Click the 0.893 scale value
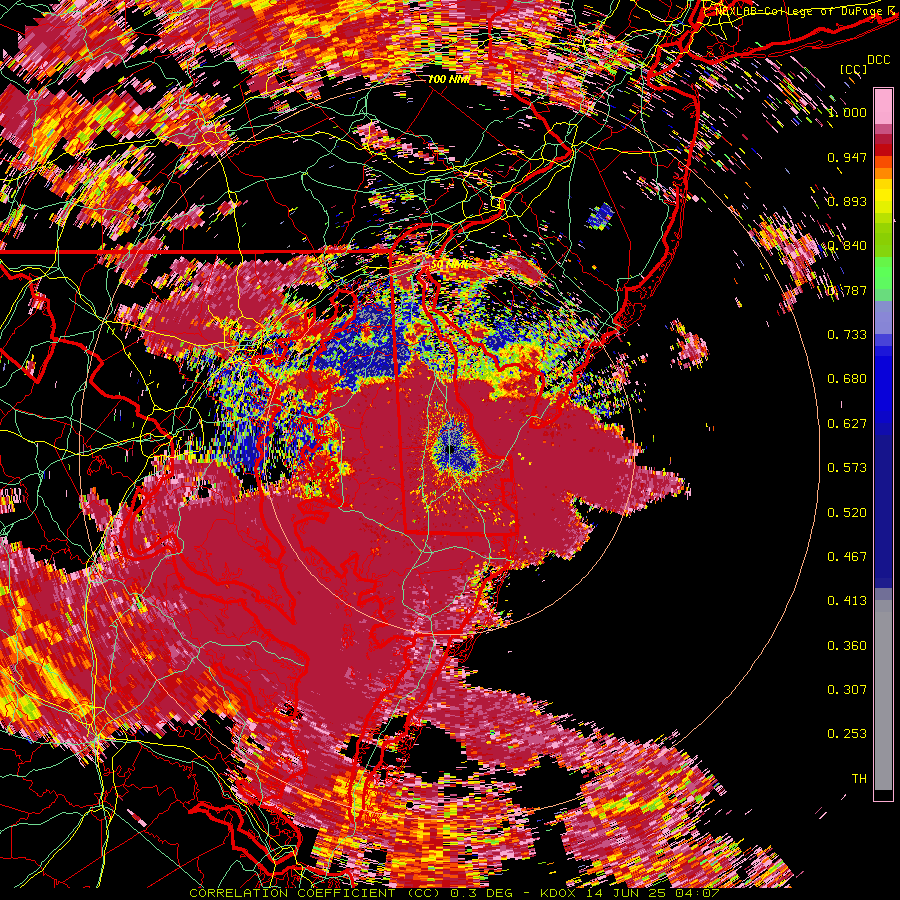The width and height of the screenshot is (900, 900). [847, 201]
